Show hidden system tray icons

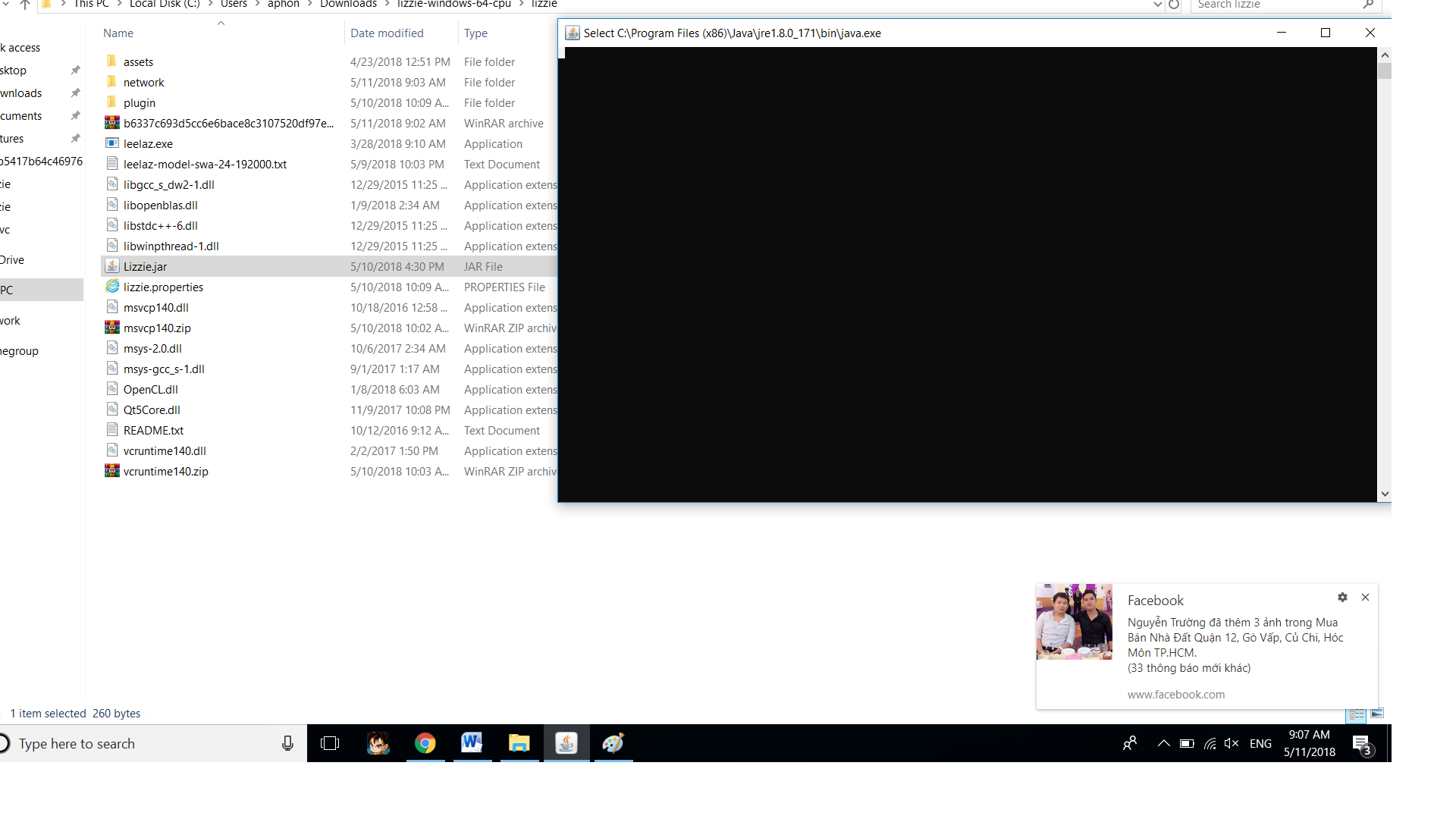click(x=1163, y=744)
